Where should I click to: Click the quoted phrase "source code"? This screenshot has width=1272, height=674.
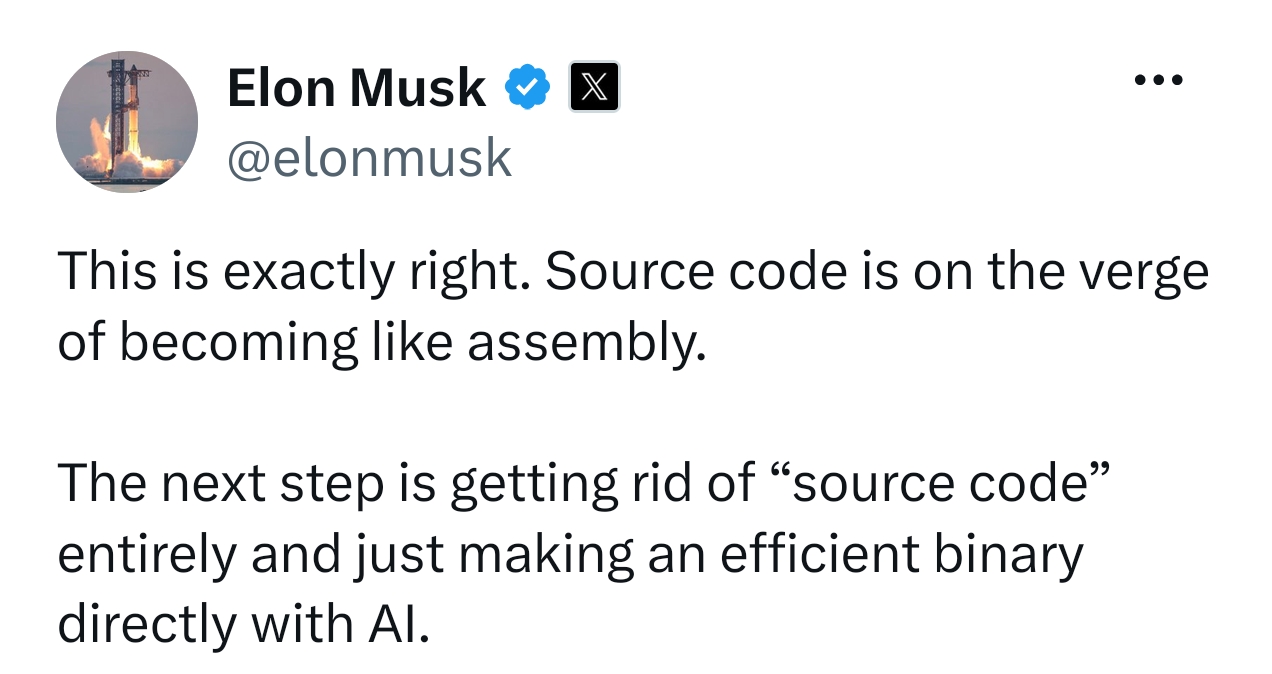click(x=940, y=482)
